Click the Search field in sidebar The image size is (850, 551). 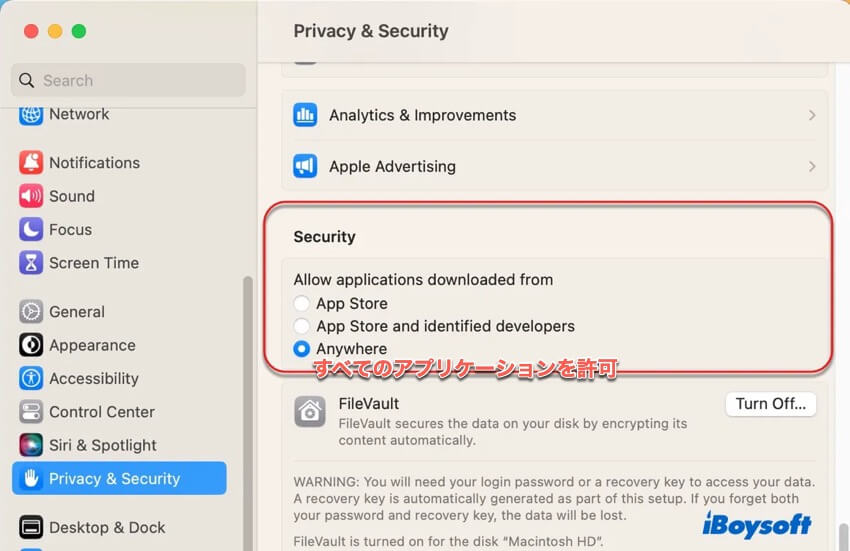(128, 81)
